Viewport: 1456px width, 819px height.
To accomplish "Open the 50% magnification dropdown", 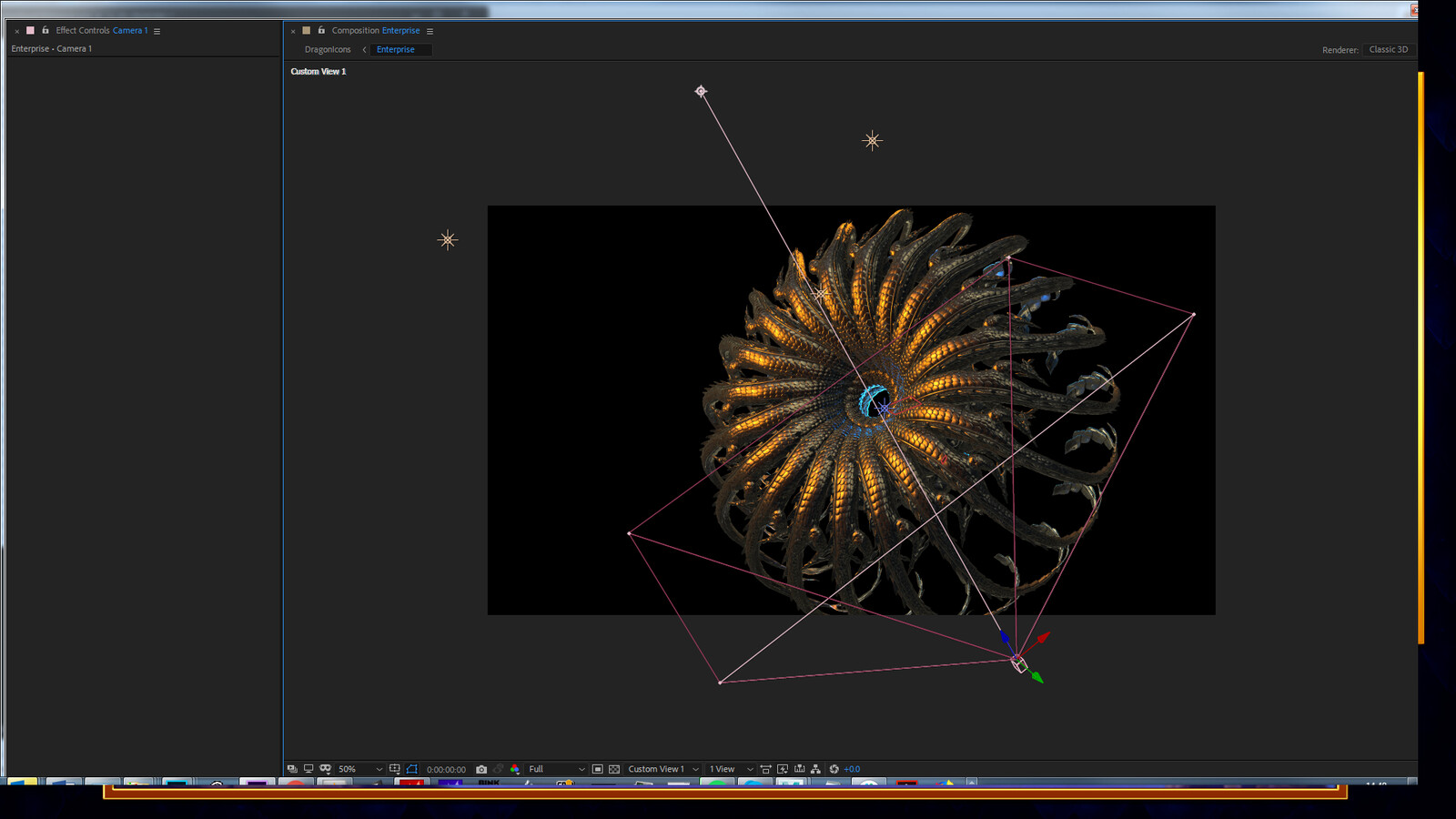I will [x=360, y=769].
